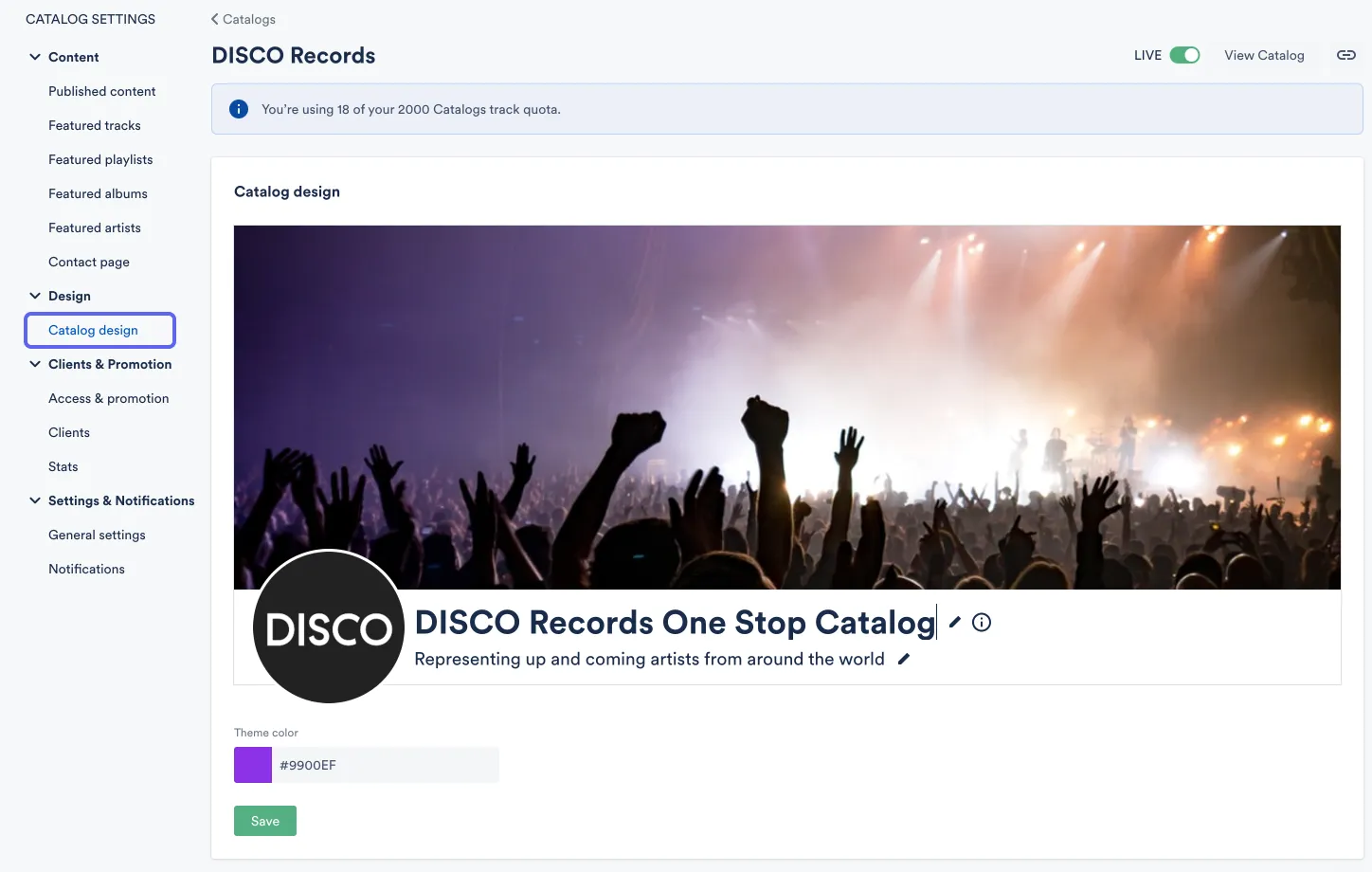Switch to General settings
1372x872 pixels.
[97, 535]
